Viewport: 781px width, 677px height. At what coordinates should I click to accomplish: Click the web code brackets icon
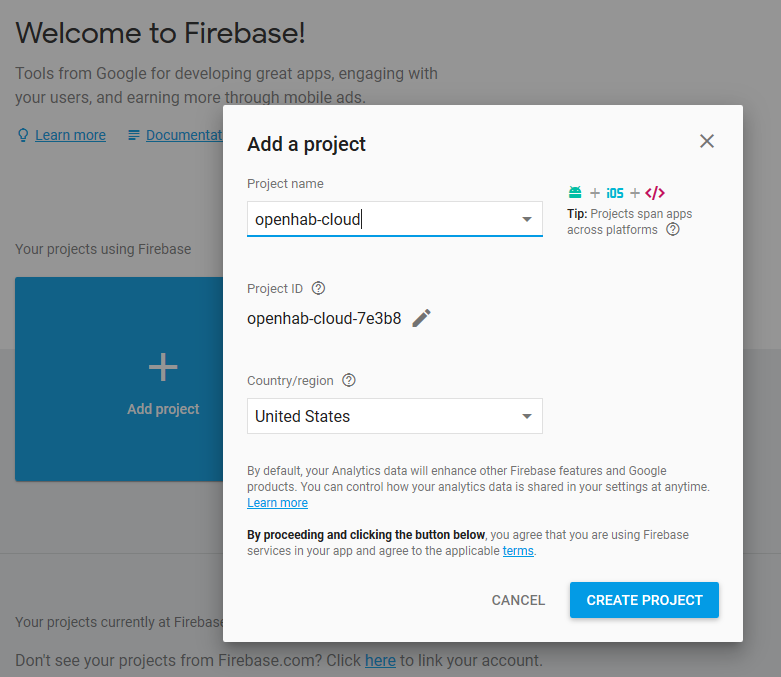point(655,193)
